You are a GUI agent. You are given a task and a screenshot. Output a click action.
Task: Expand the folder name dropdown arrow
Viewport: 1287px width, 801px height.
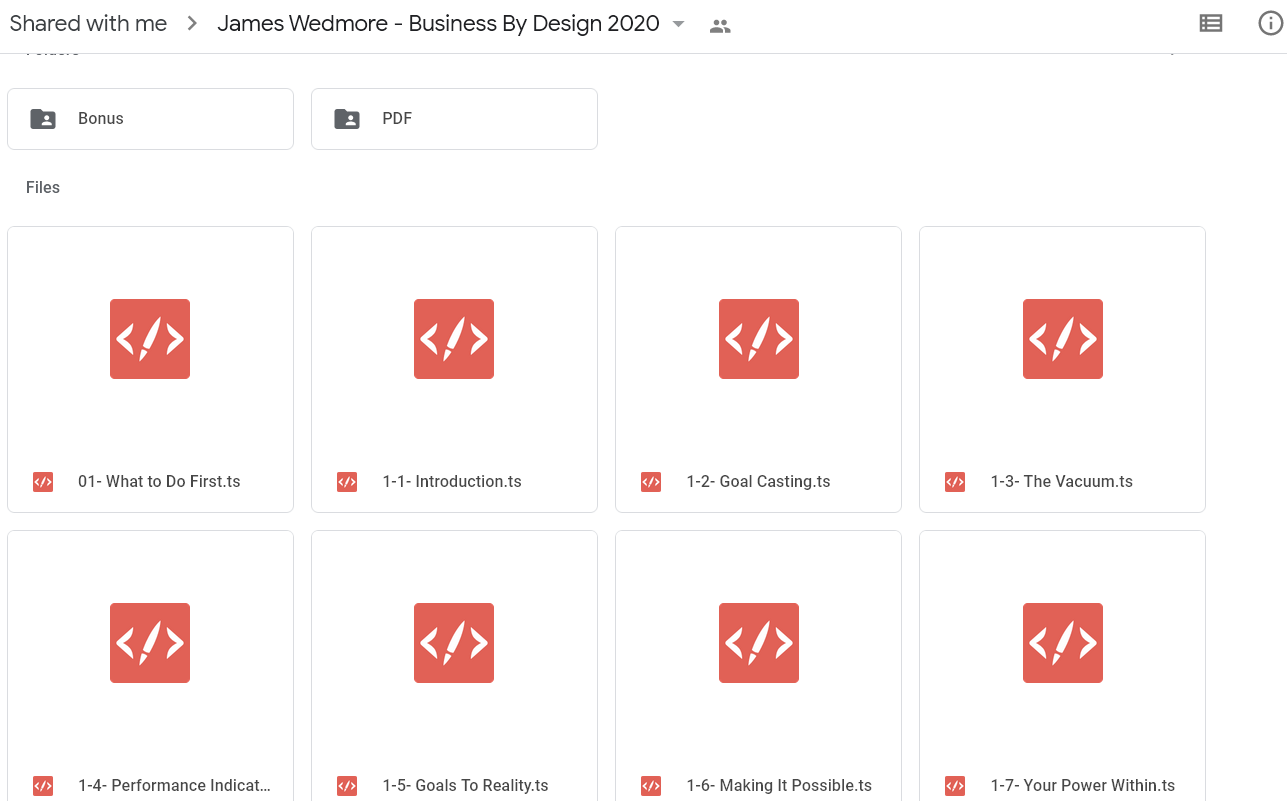point(678,24)
